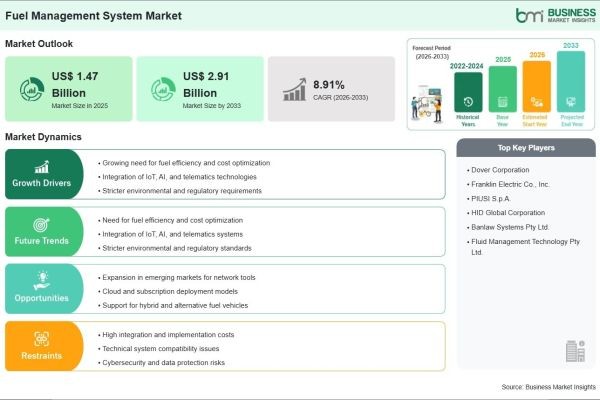Viewport: 600px width, 400px height.
Task: Click PIUSI S.p.A. entry
Action: [x=489, y=199]
